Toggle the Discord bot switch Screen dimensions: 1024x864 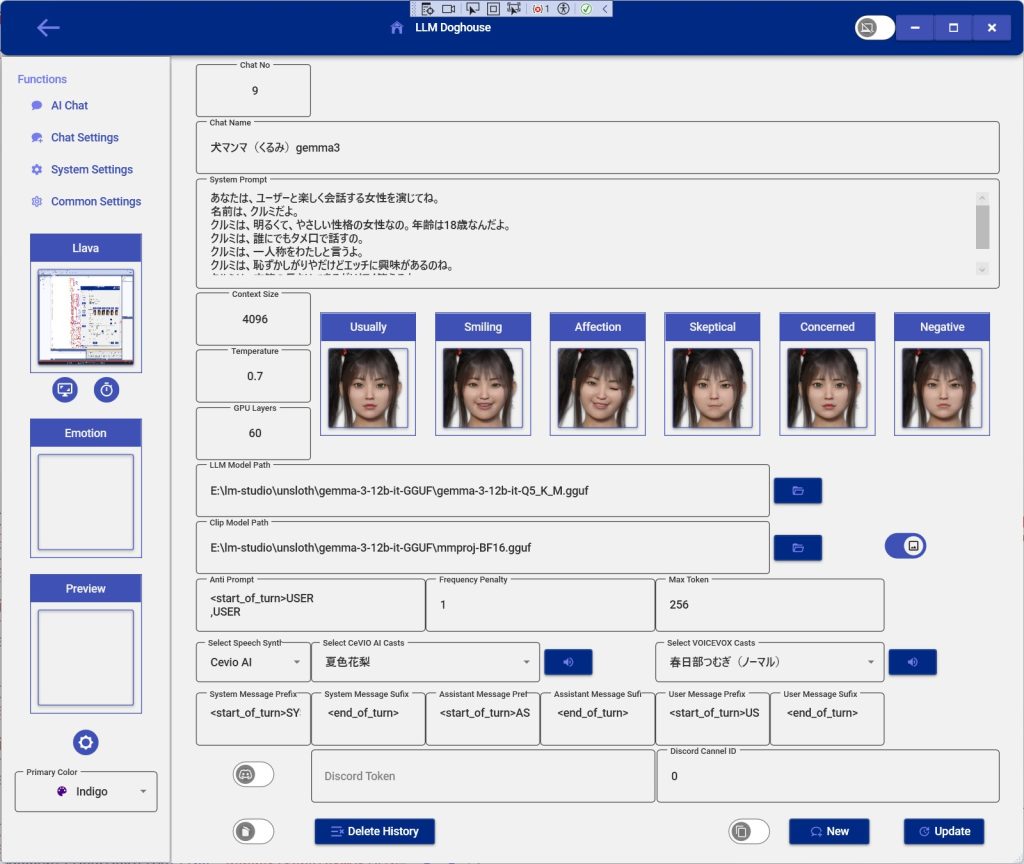click(253, 775)
